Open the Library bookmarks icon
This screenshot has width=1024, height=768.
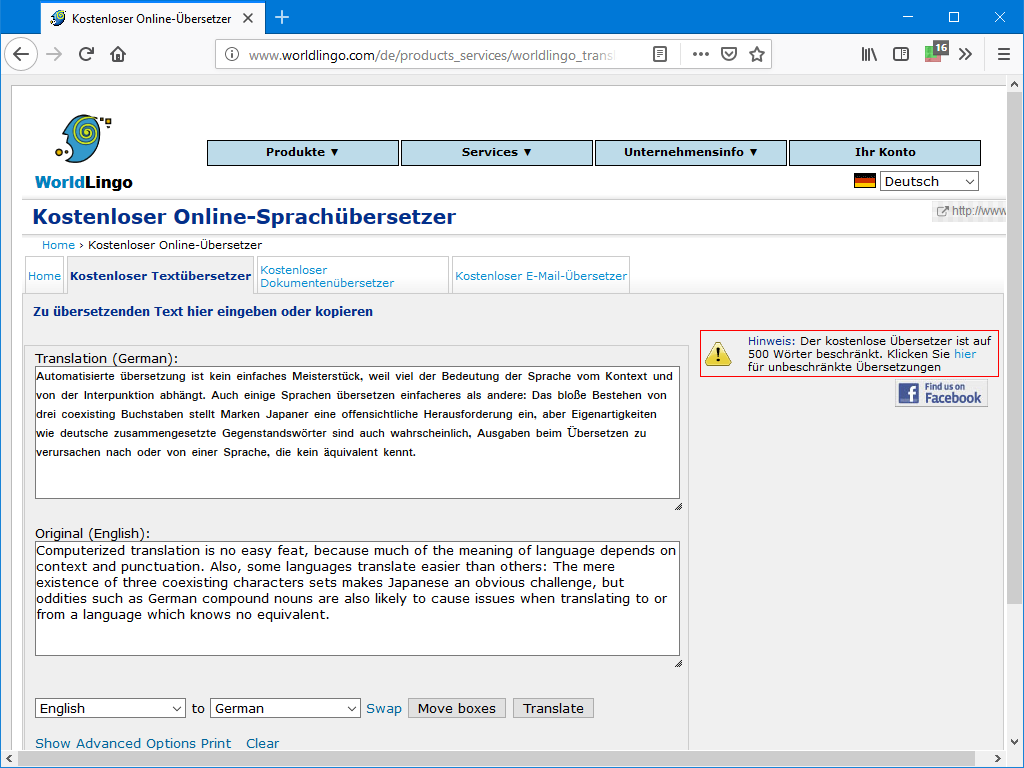click(x=869, y=54)
